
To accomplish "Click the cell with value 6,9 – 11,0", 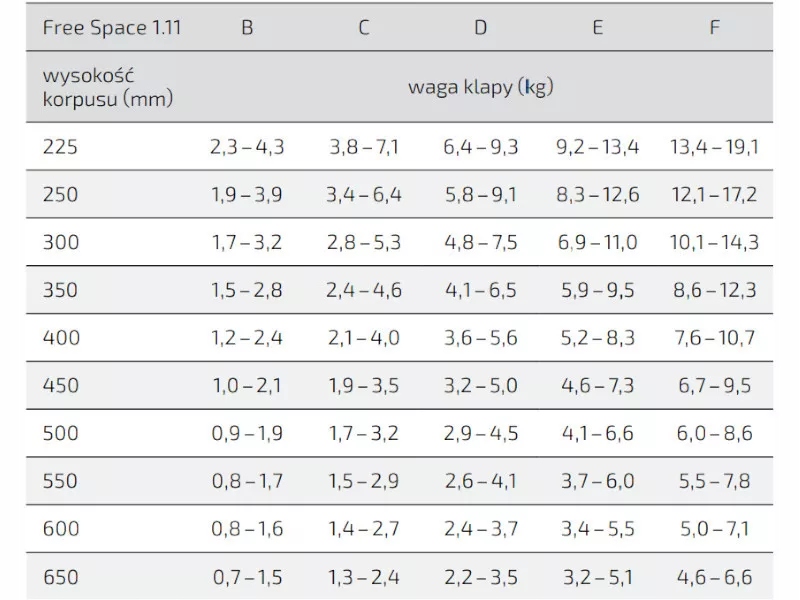I will pyautogui.click(x=597, y=243).
